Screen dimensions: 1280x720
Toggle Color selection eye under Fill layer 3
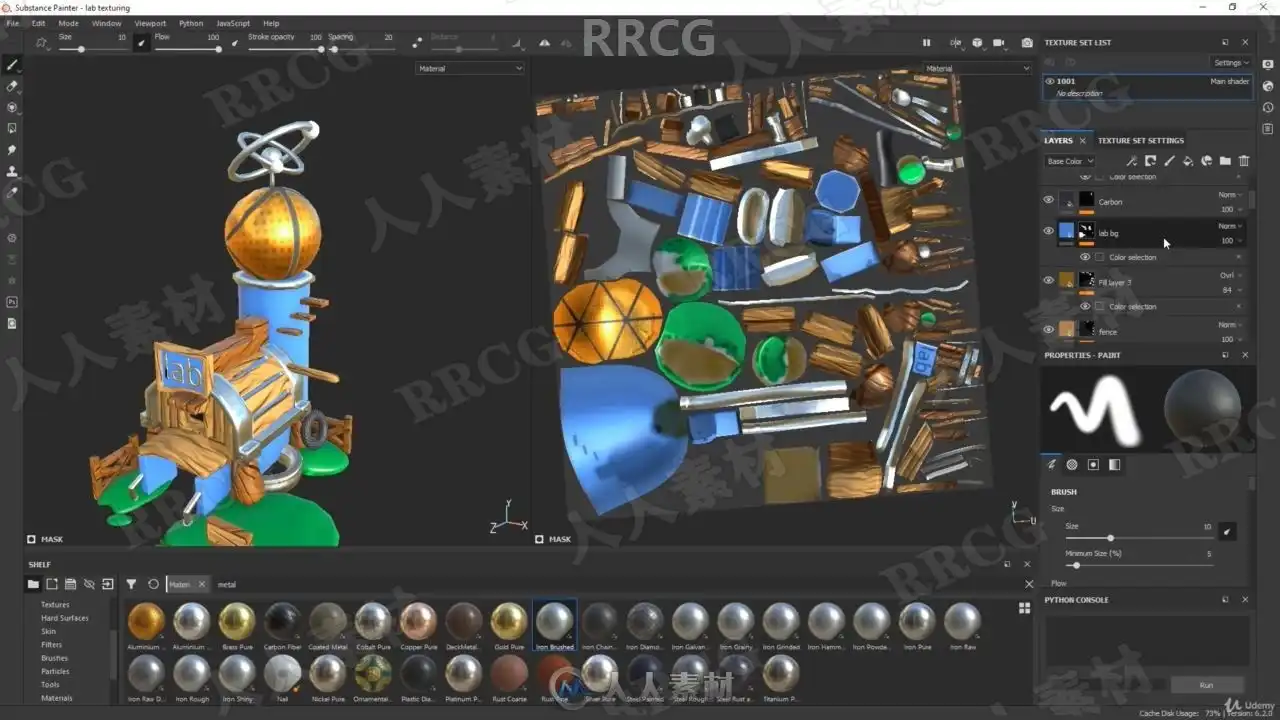(1085, 306)
